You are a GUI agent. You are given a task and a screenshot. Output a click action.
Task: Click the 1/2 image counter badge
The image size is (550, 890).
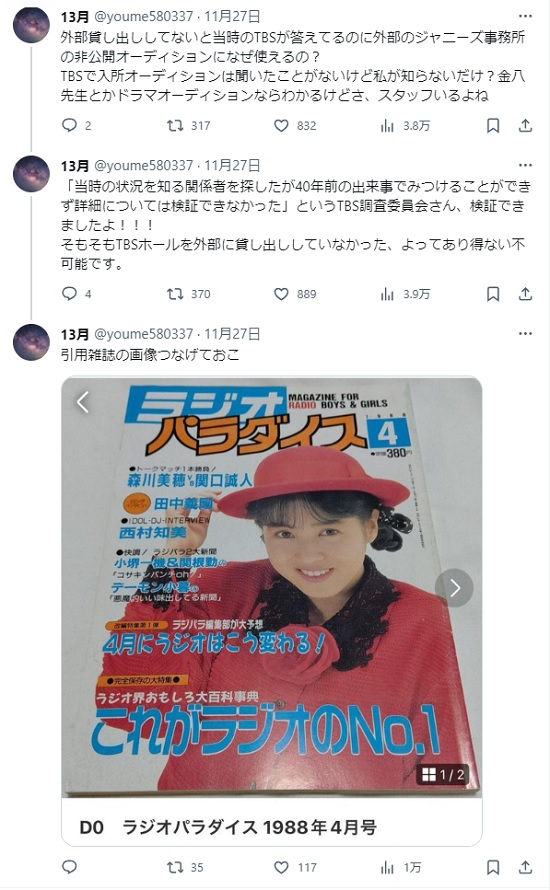(443, 774)
